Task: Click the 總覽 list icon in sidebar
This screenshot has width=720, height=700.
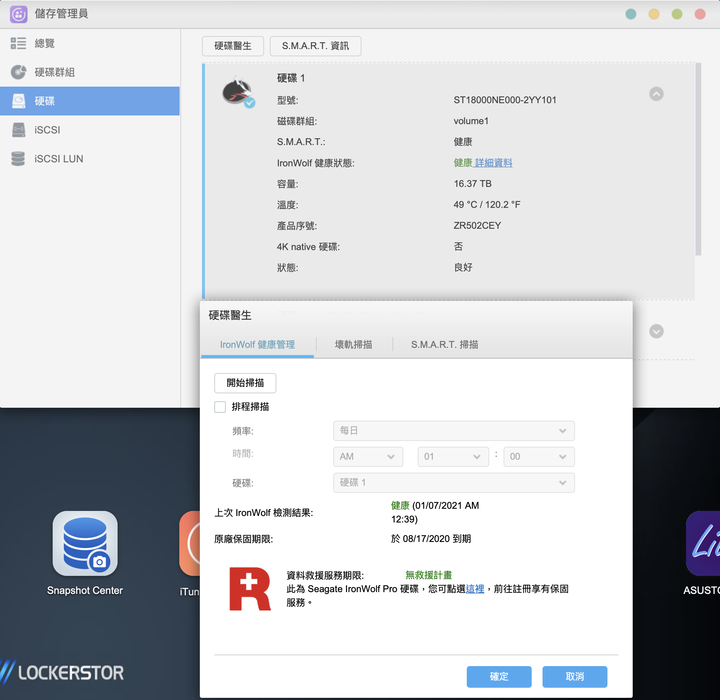Action: [18, 44]
